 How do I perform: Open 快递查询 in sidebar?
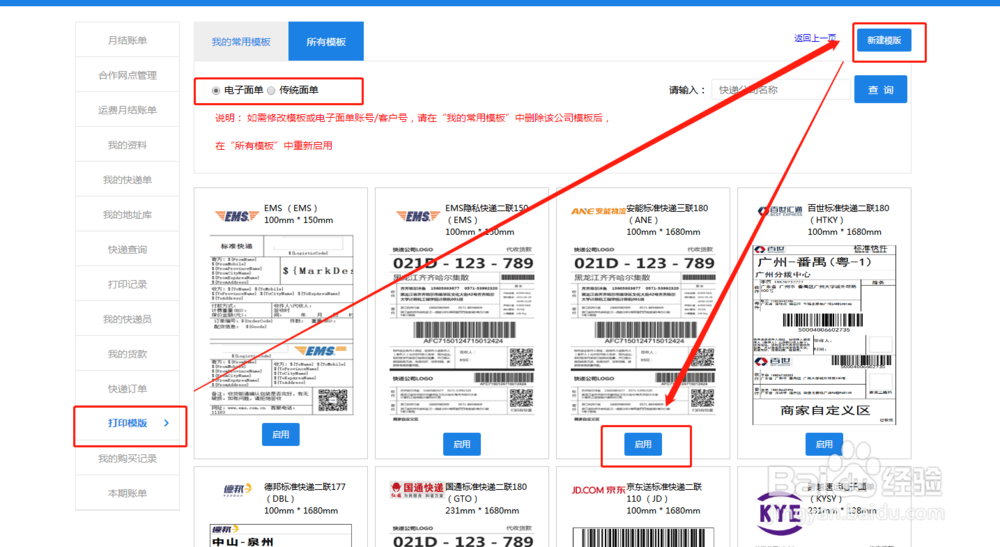click(x=128, y=249)
